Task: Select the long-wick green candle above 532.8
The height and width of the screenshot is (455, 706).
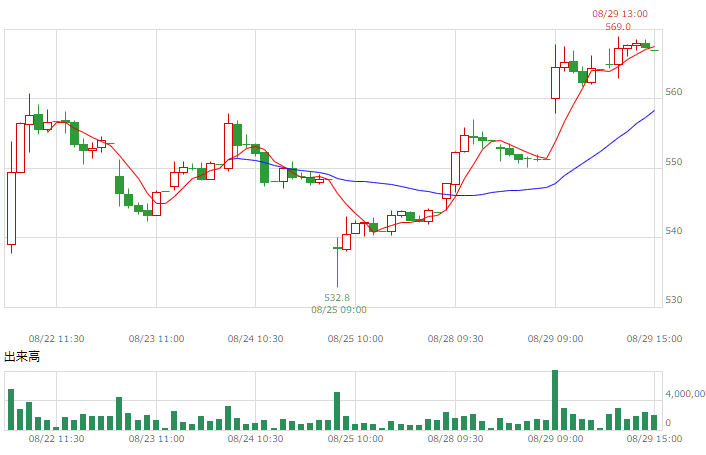Action: (x=337, y=262)
